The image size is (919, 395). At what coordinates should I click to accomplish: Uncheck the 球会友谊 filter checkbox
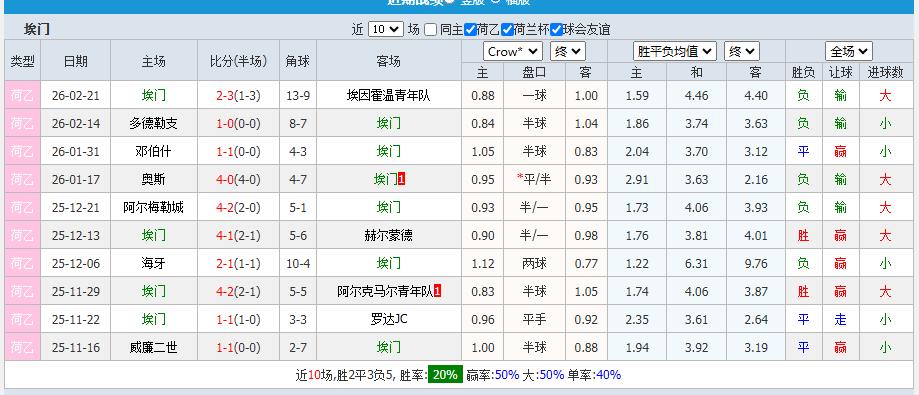[557, 29]
